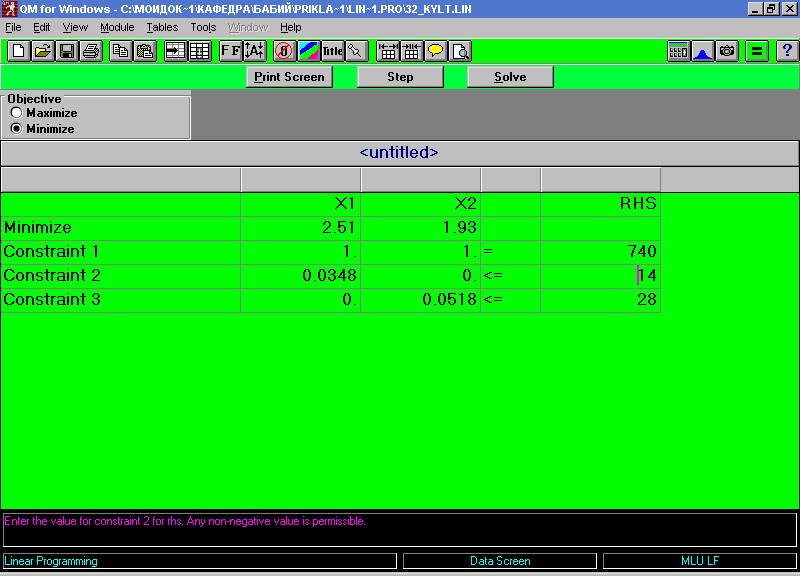Open the normal distribution curve icon
Viewport: 800px width, 576px height.
tap(703, 51)
